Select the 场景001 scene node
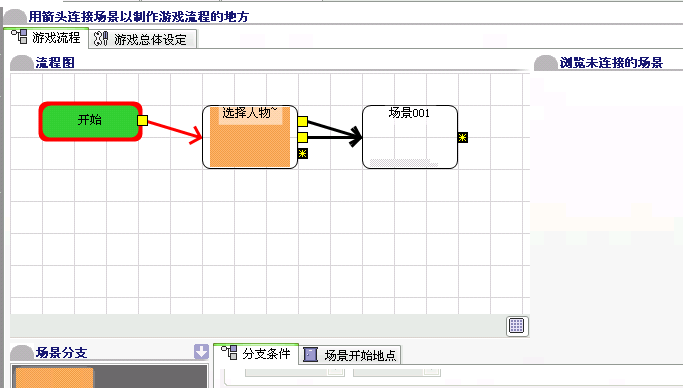 (x=410, y=137)
